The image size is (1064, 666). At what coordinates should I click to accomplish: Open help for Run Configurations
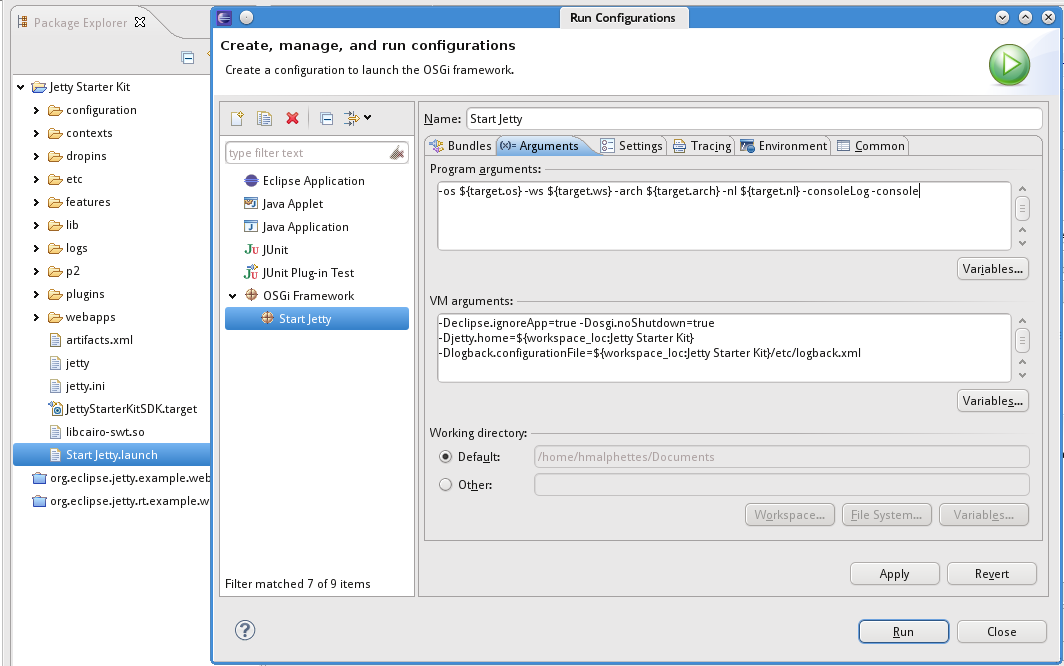[x=245, y=630]
